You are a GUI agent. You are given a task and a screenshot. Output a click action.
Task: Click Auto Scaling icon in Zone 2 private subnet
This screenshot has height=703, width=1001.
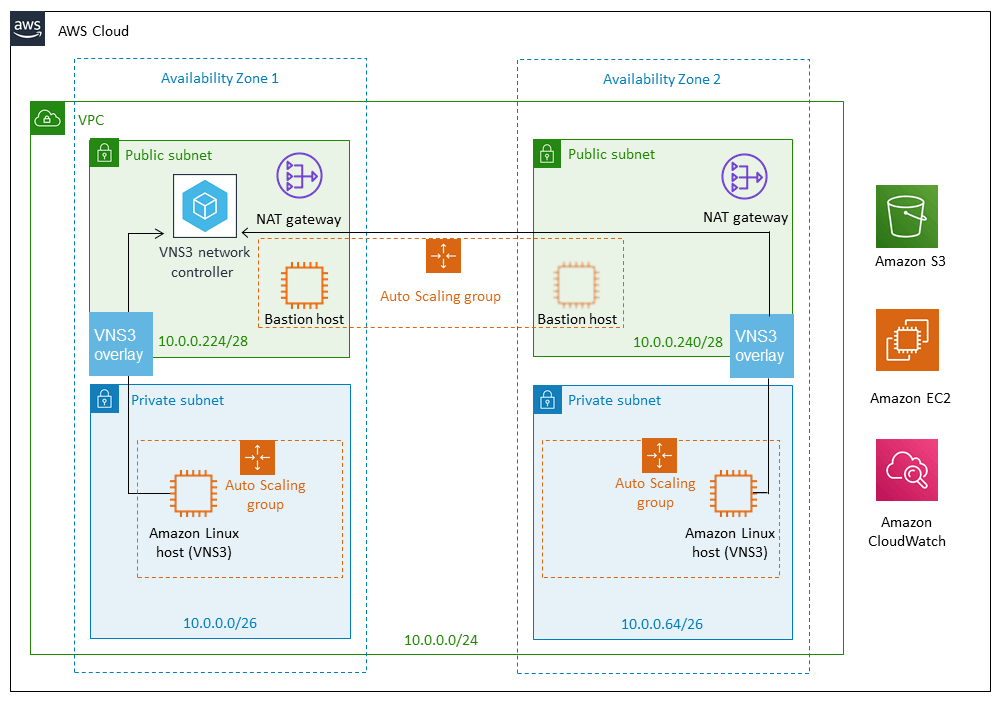(x=659, y=455)
